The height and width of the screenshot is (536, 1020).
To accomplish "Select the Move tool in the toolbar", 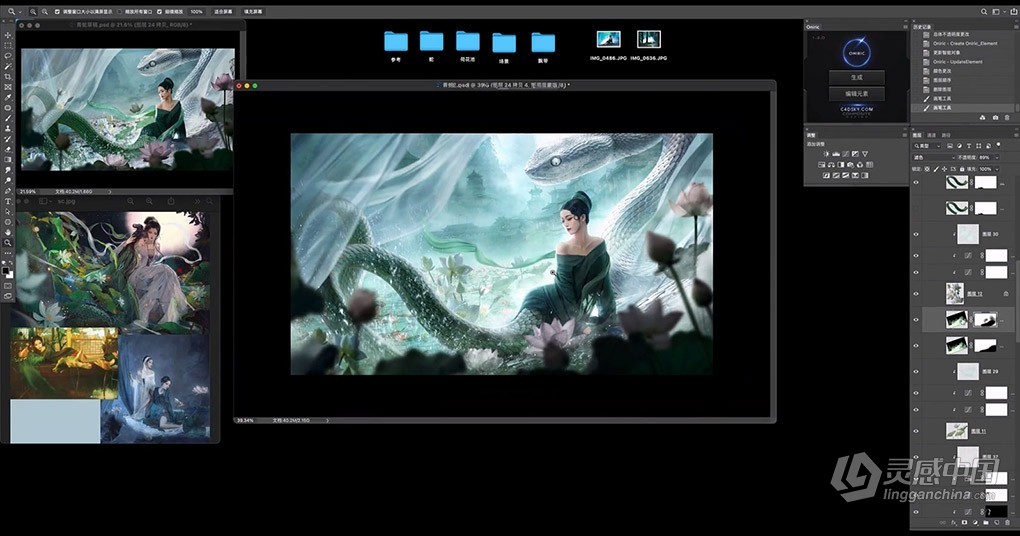I will point(8,35).
